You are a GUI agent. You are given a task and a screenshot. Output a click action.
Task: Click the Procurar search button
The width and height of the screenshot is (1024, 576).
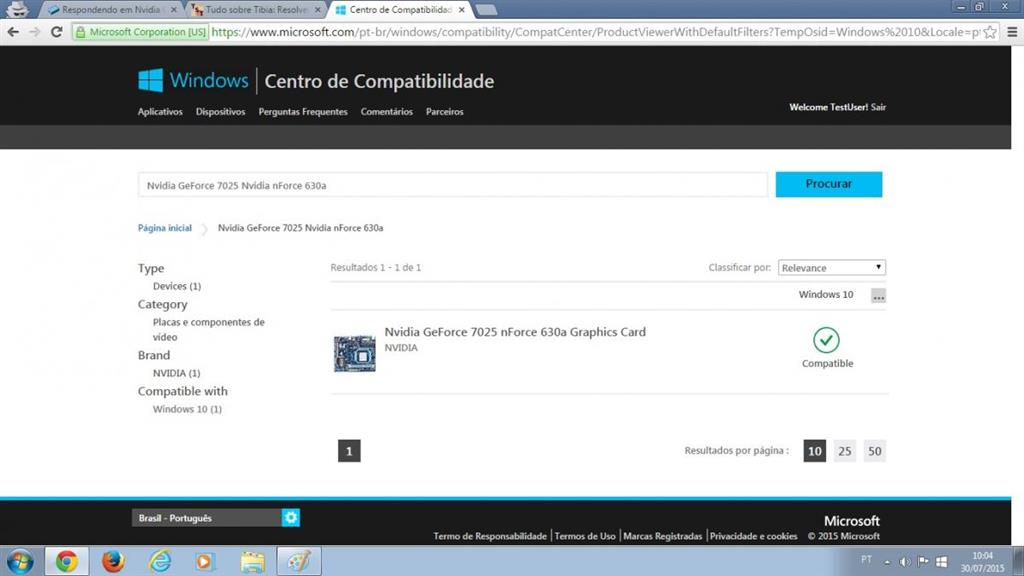pyautogui.click(x=829, y=184)
